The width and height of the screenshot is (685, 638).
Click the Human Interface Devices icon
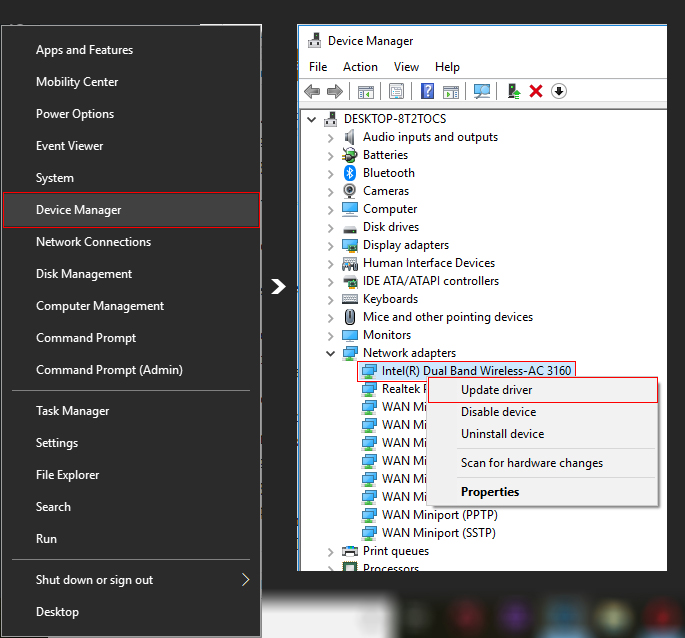349,264
